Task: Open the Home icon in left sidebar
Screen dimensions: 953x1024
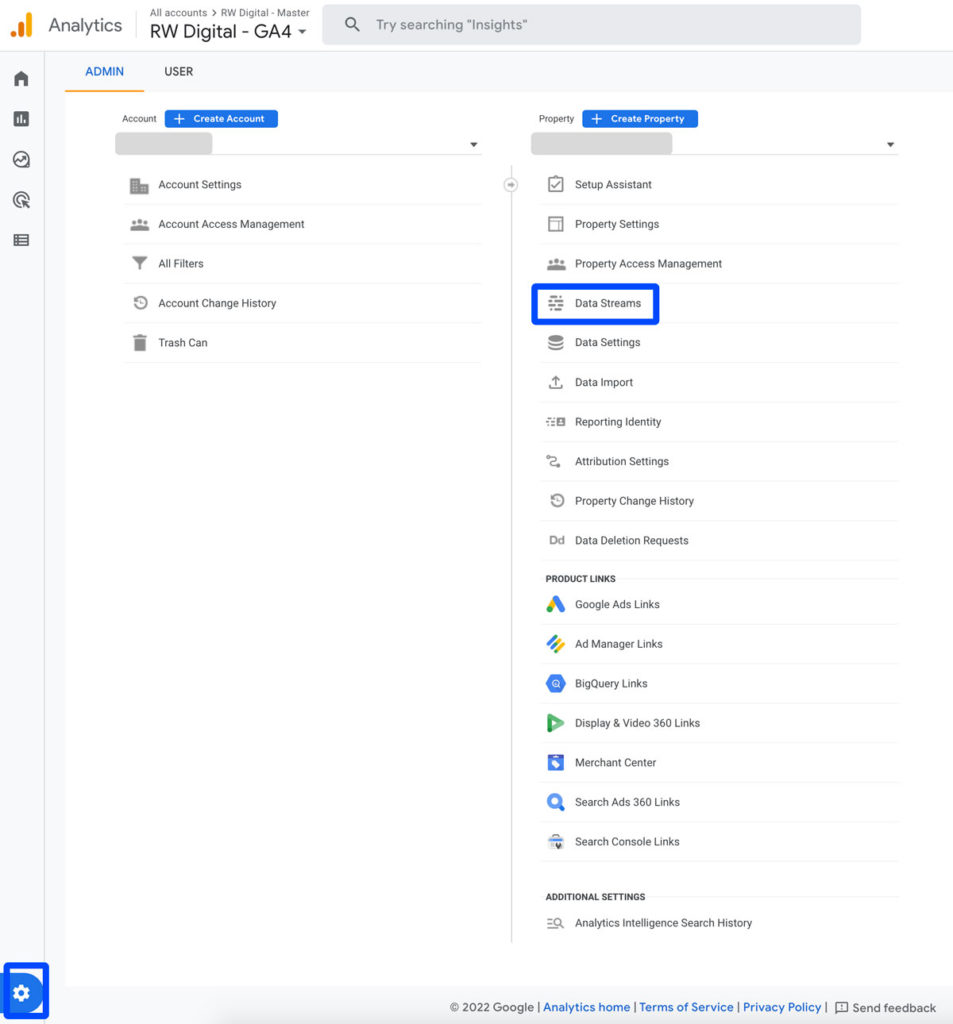Action: pos(22,79)
